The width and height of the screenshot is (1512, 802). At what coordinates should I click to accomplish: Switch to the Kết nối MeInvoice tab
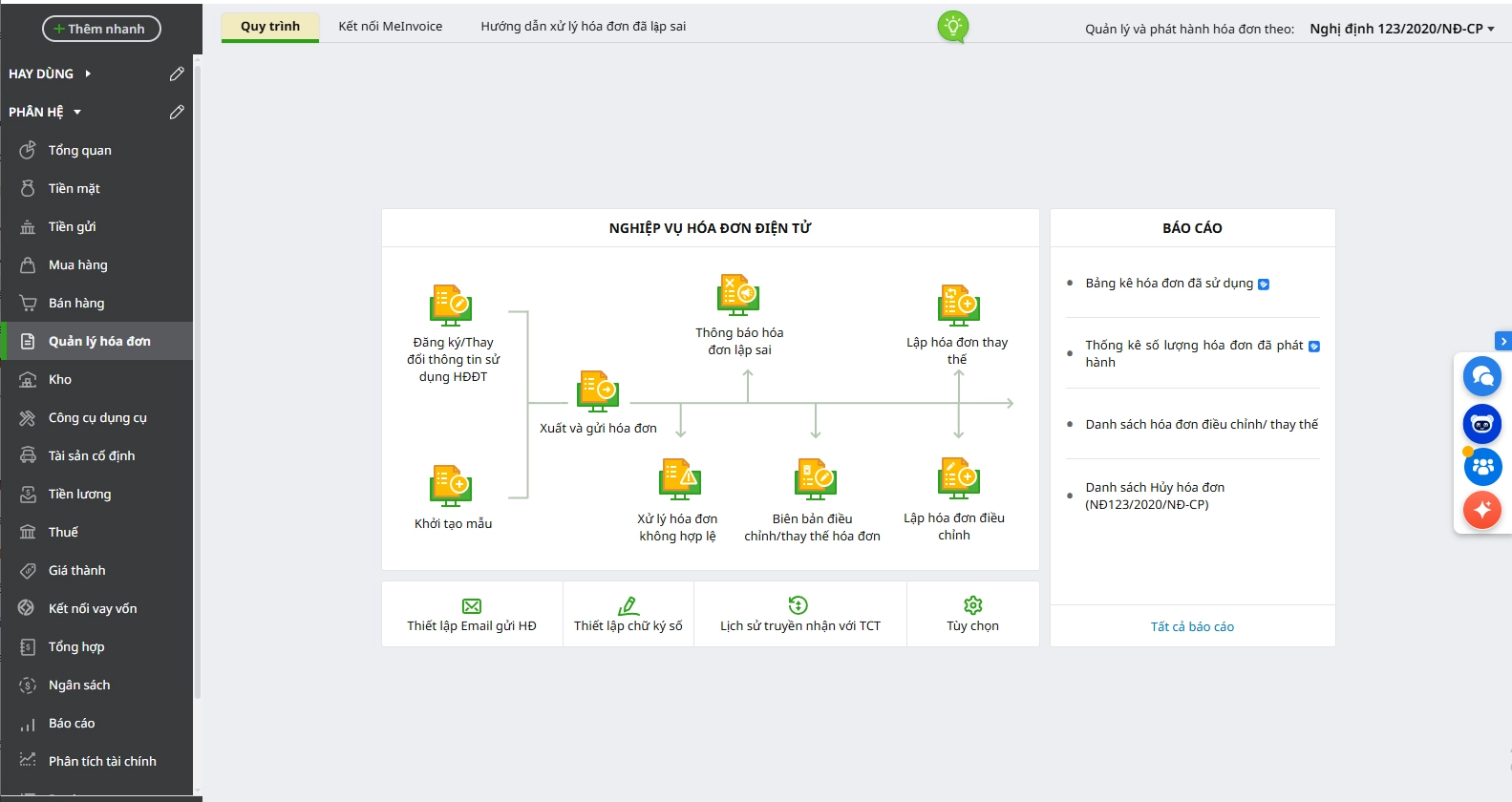390,27
